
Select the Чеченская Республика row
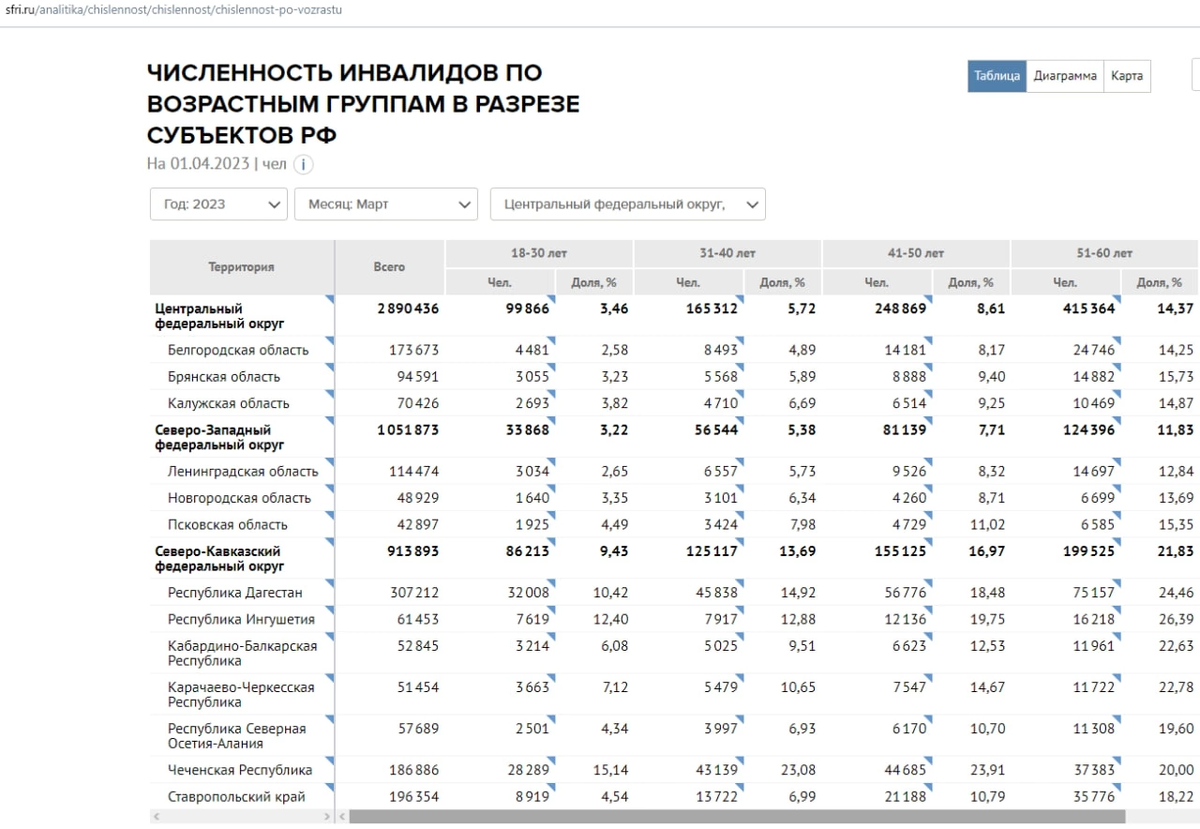click(675, 770)
